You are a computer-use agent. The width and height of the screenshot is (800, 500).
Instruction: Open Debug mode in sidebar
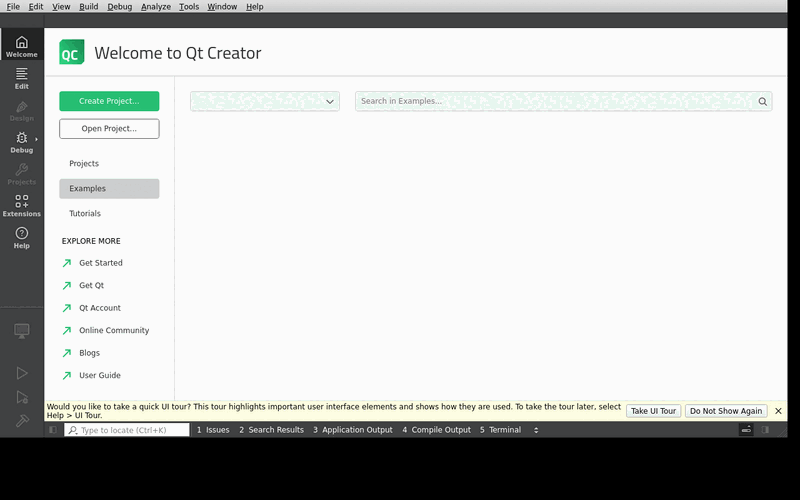coord(21,142)
